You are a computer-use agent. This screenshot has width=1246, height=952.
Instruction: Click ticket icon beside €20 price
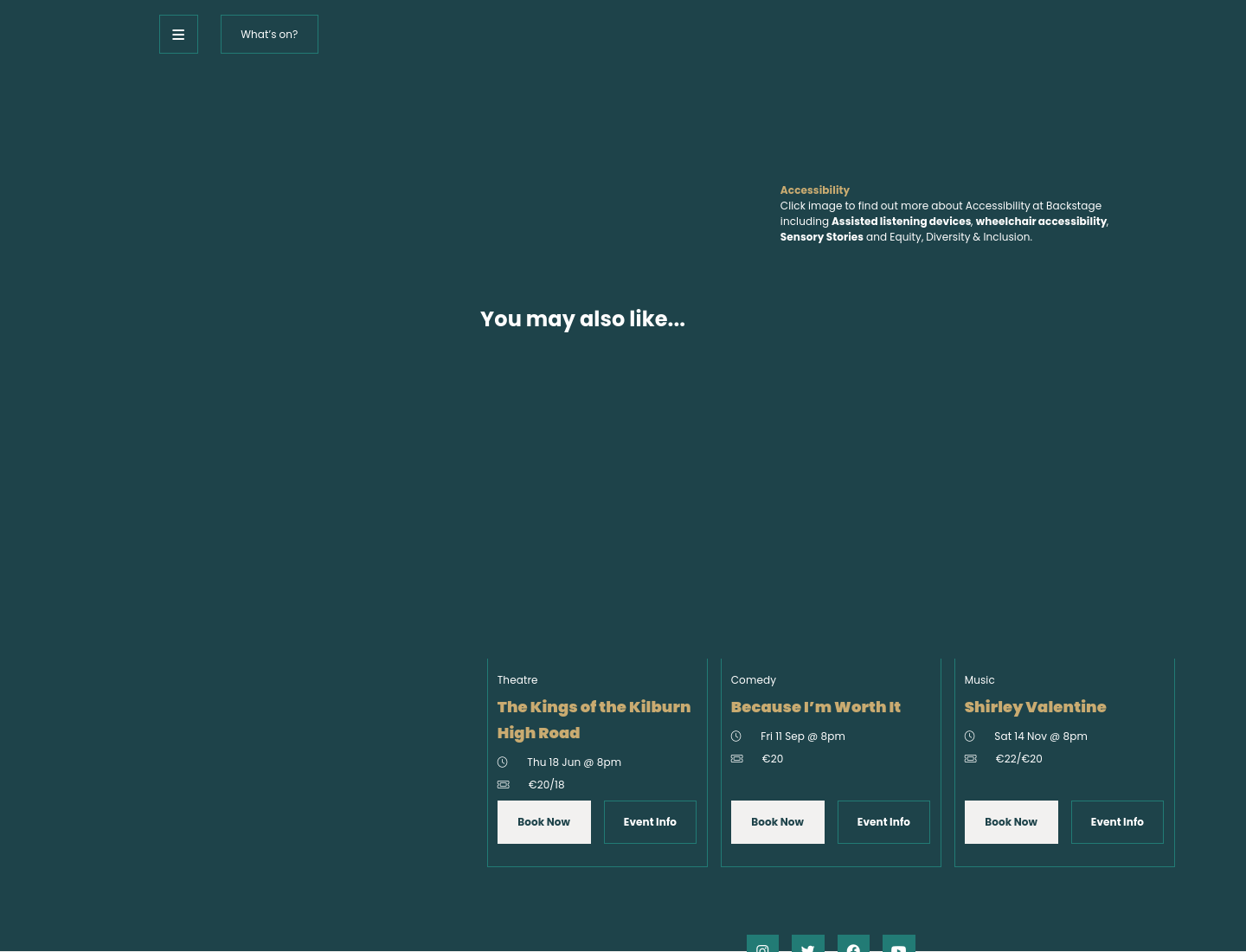[737, 759]
